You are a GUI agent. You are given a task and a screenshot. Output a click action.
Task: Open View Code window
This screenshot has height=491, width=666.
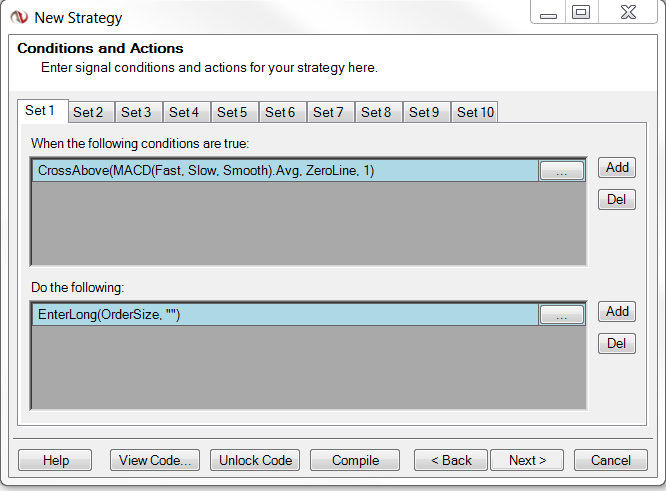pyautogui.click(x=155, y=460)
